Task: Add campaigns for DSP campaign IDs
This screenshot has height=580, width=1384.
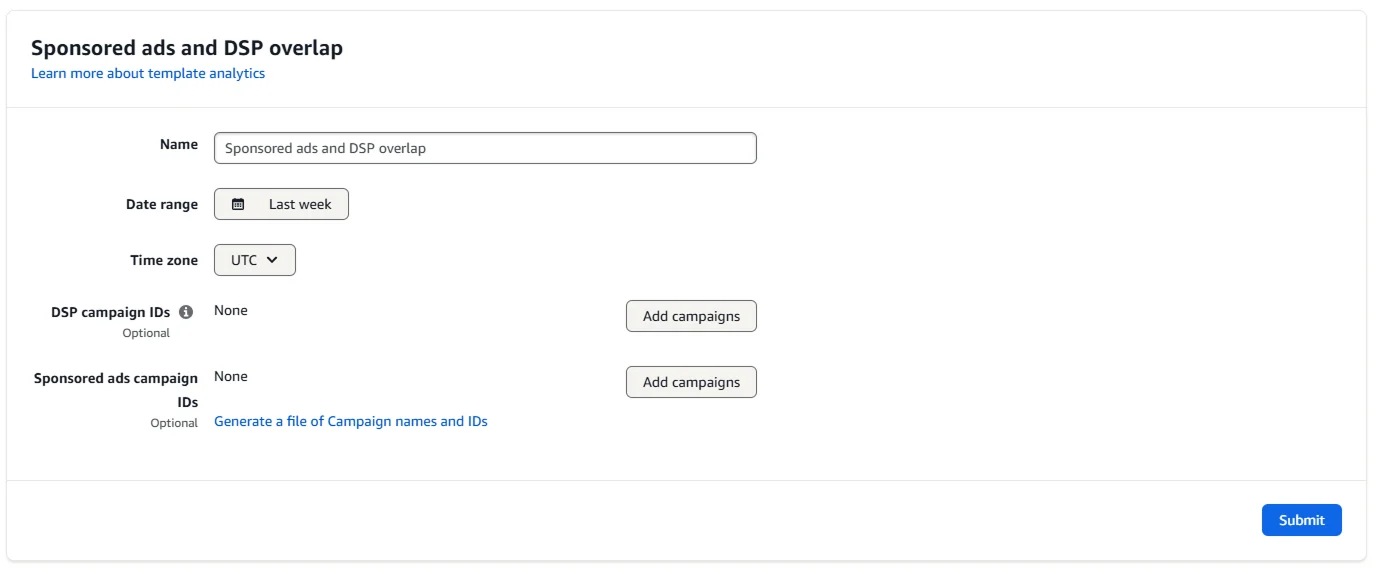Action: [691, 316]
